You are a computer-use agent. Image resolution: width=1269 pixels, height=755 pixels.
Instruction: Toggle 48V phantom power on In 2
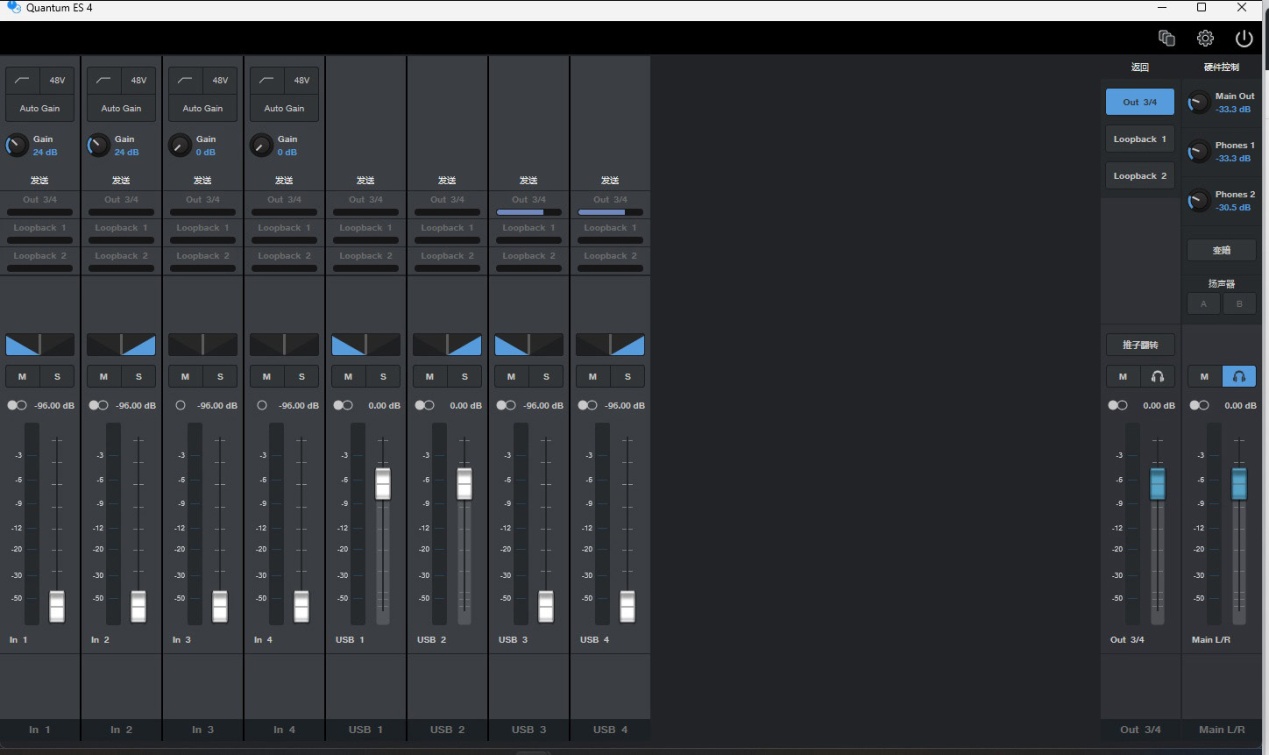tap(139, 80)
